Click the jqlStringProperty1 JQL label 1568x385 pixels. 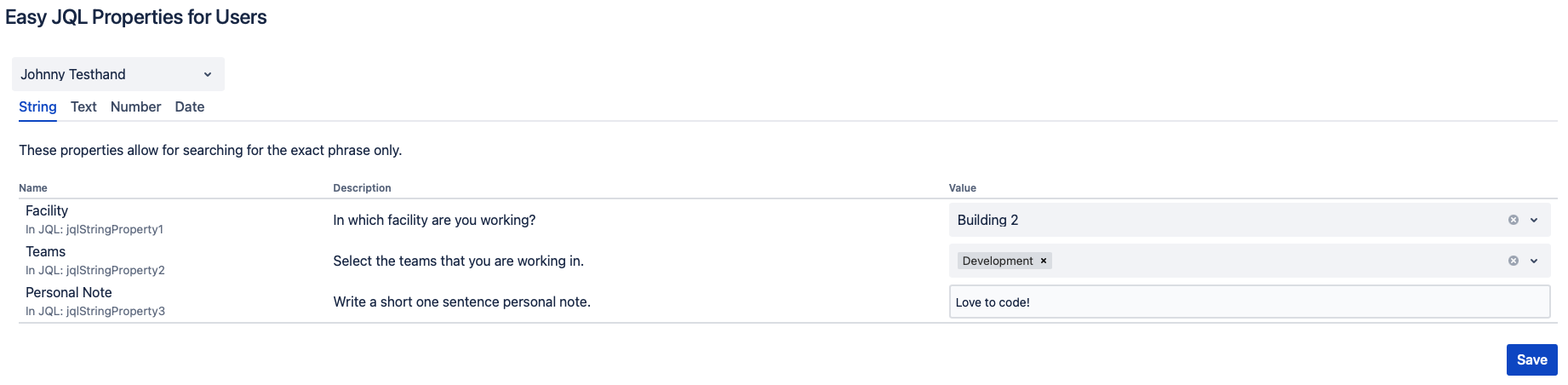tap(94, 229)
